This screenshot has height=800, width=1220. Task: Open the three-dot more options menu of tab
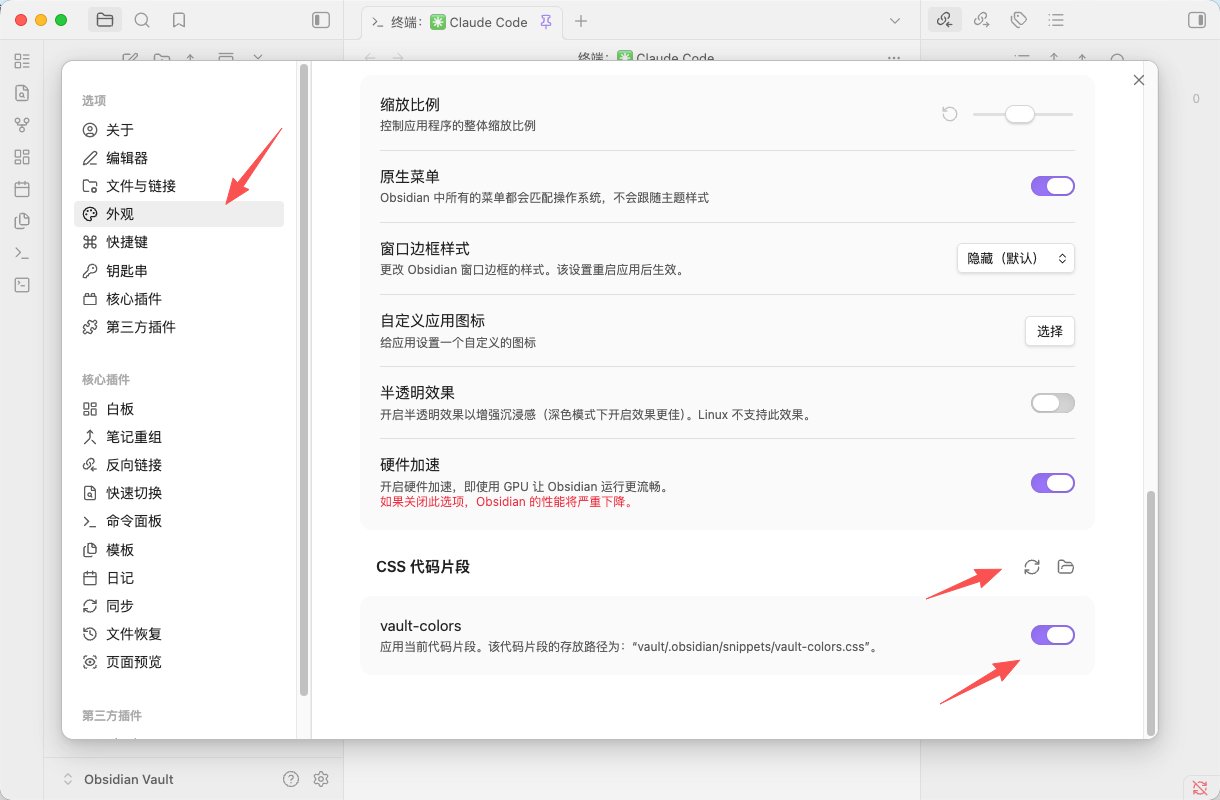point(894,58)
